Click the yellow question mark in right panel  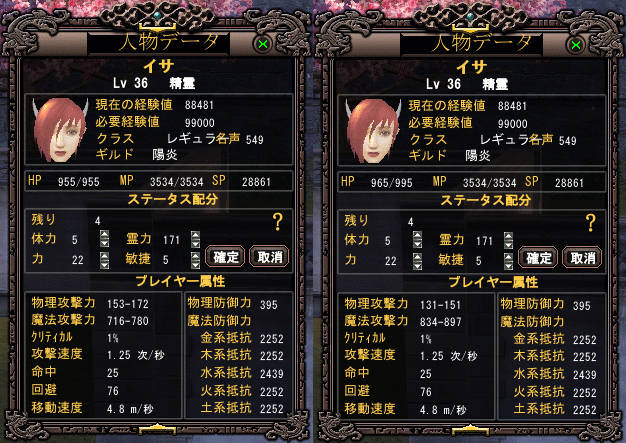[591, 223]
